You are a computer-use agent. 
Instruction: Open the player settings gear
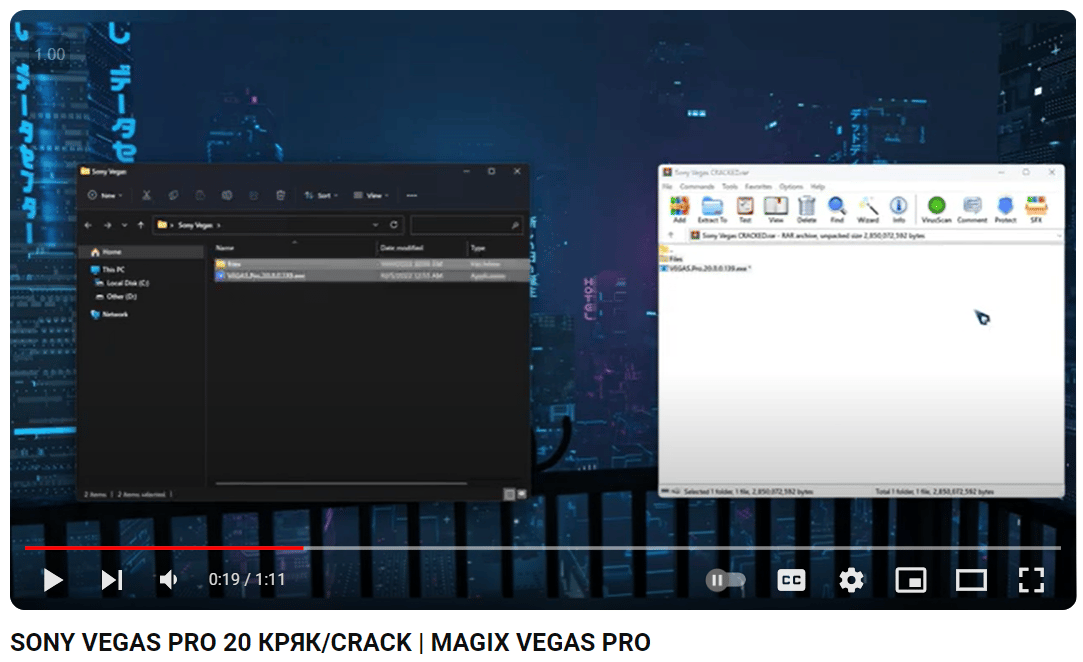pyautogui.click(x=851, y=580)
